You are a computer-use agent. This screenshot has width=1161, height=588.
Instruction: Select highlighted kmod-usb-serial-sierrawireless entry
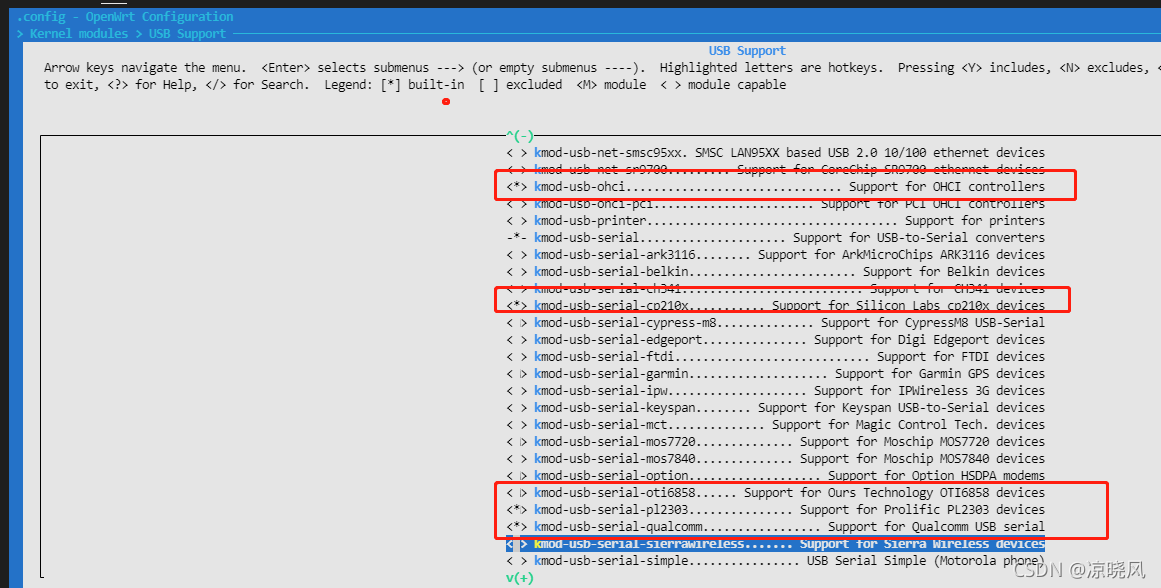775,544
